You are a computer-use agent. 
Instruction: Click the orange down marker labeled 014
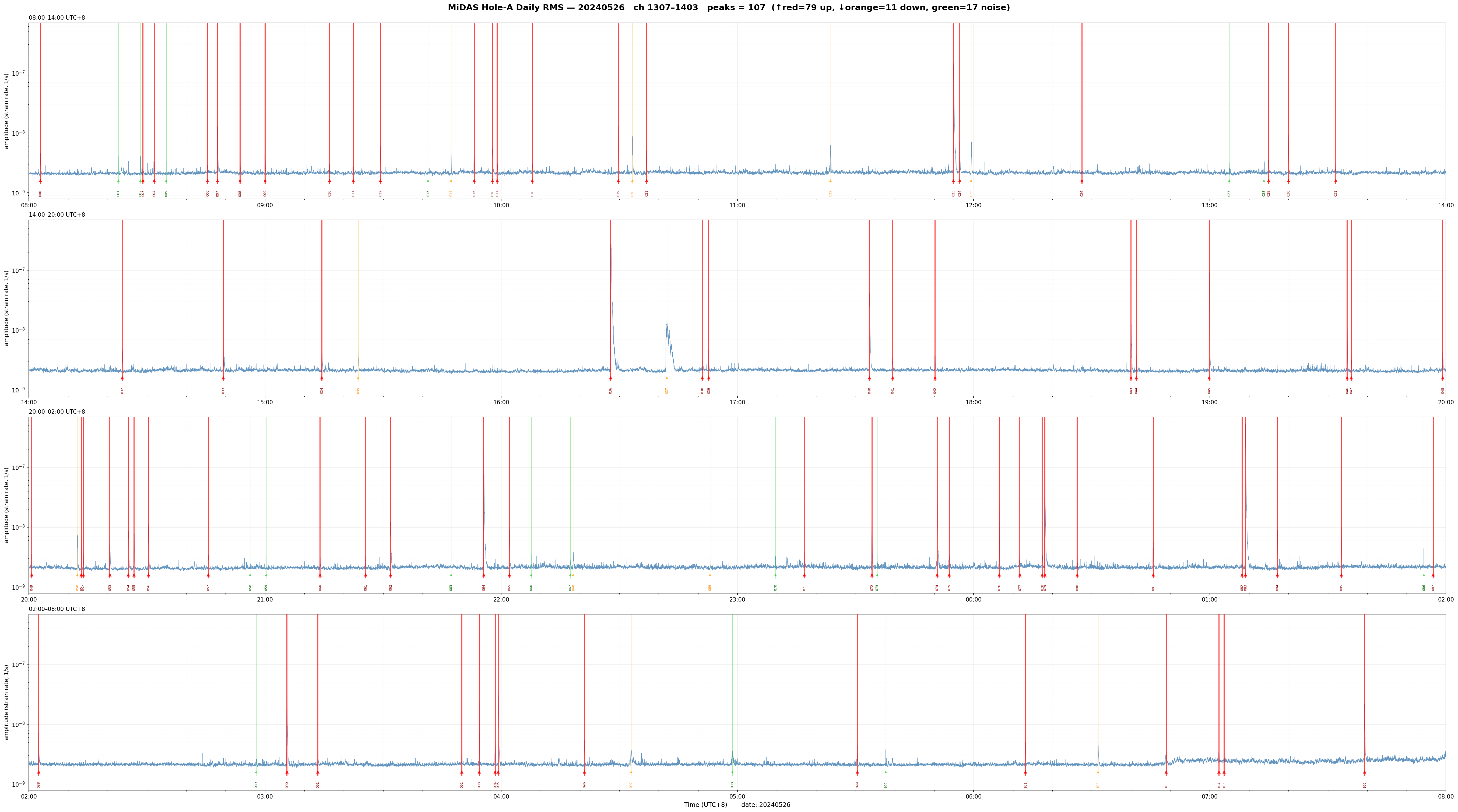click(x=451, y=181)
